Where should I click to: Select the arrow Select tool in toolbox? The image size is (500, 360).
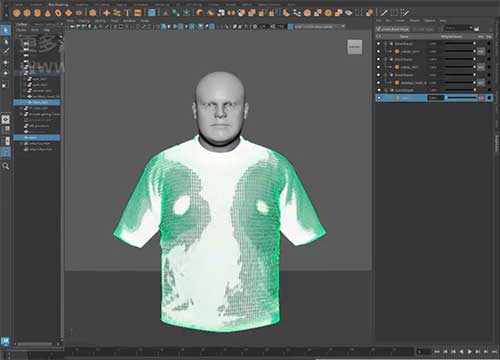pyautogui.click(x=6, y=30)
